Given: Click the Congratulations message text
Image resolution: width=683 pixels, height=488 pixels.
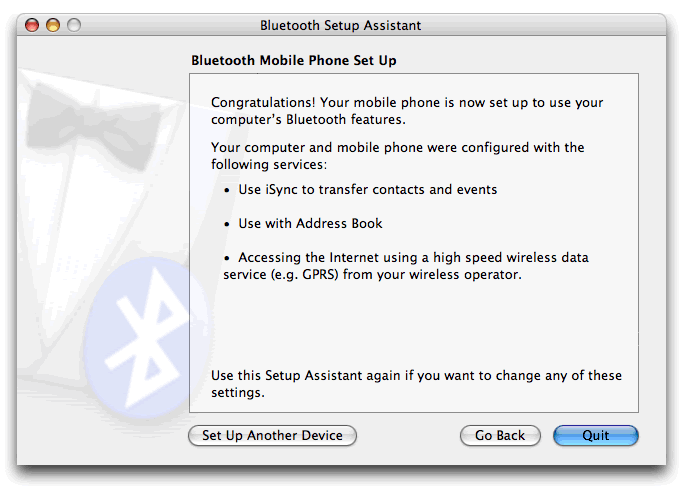Looking at the screenshot, I should pyautogui.click(x=407, y=110).
